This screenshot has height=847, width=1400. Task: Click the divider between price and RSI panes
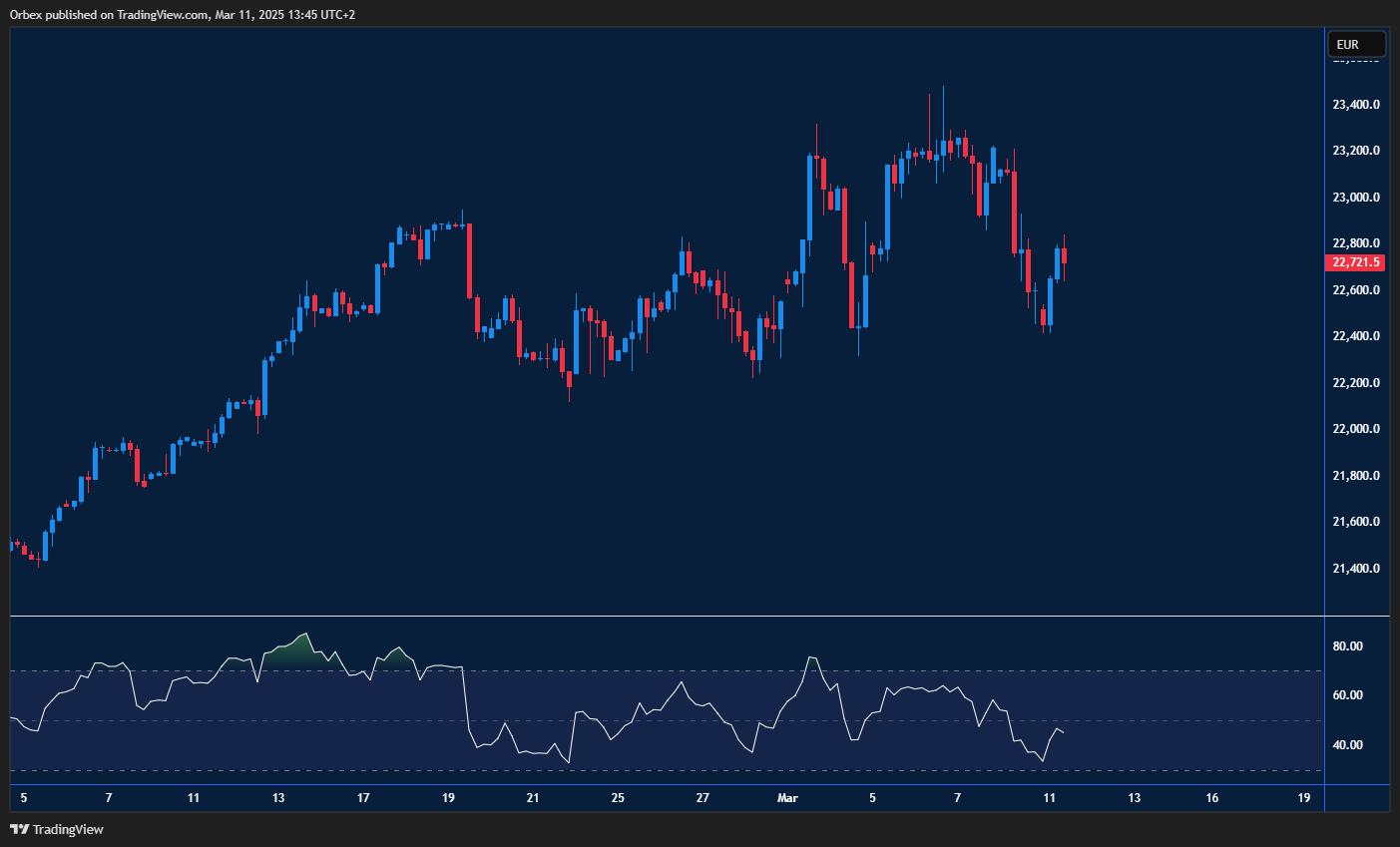click(x=699, y=617)
